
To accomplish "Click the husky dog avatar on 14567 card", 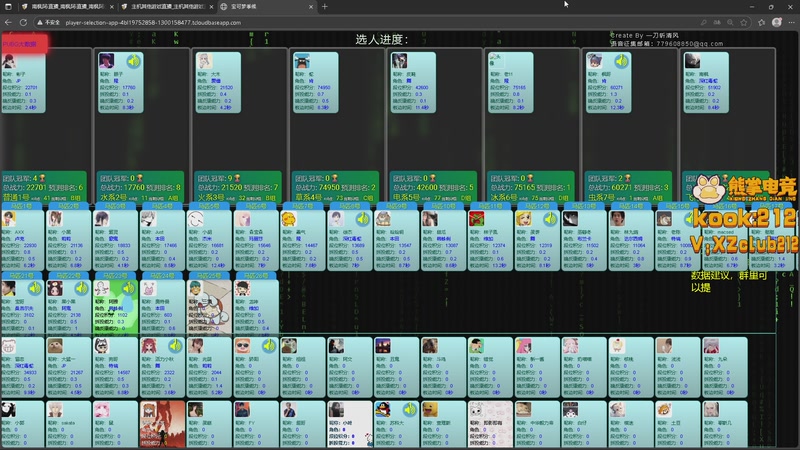I will (x=102, y=345).
